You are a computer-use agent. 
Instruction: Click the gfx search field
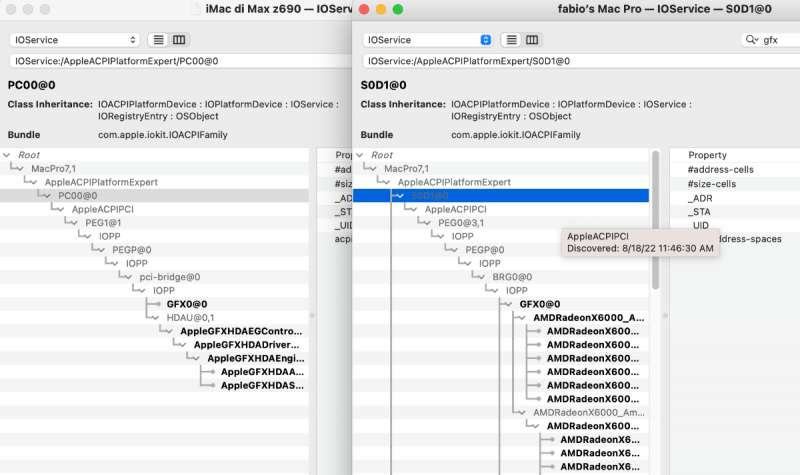(x=771, y=40)
